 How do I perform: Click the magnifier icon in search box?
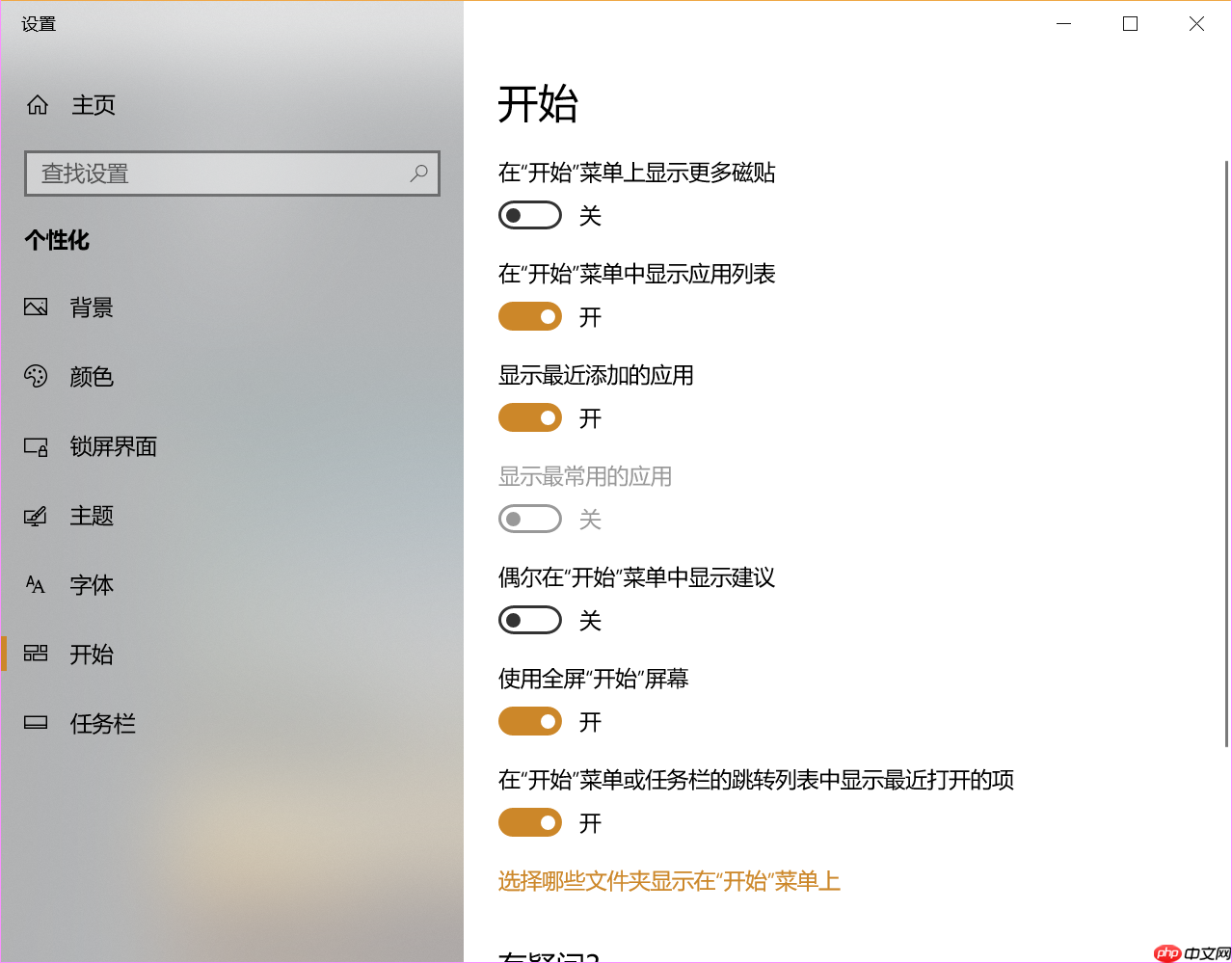(418, 174)
